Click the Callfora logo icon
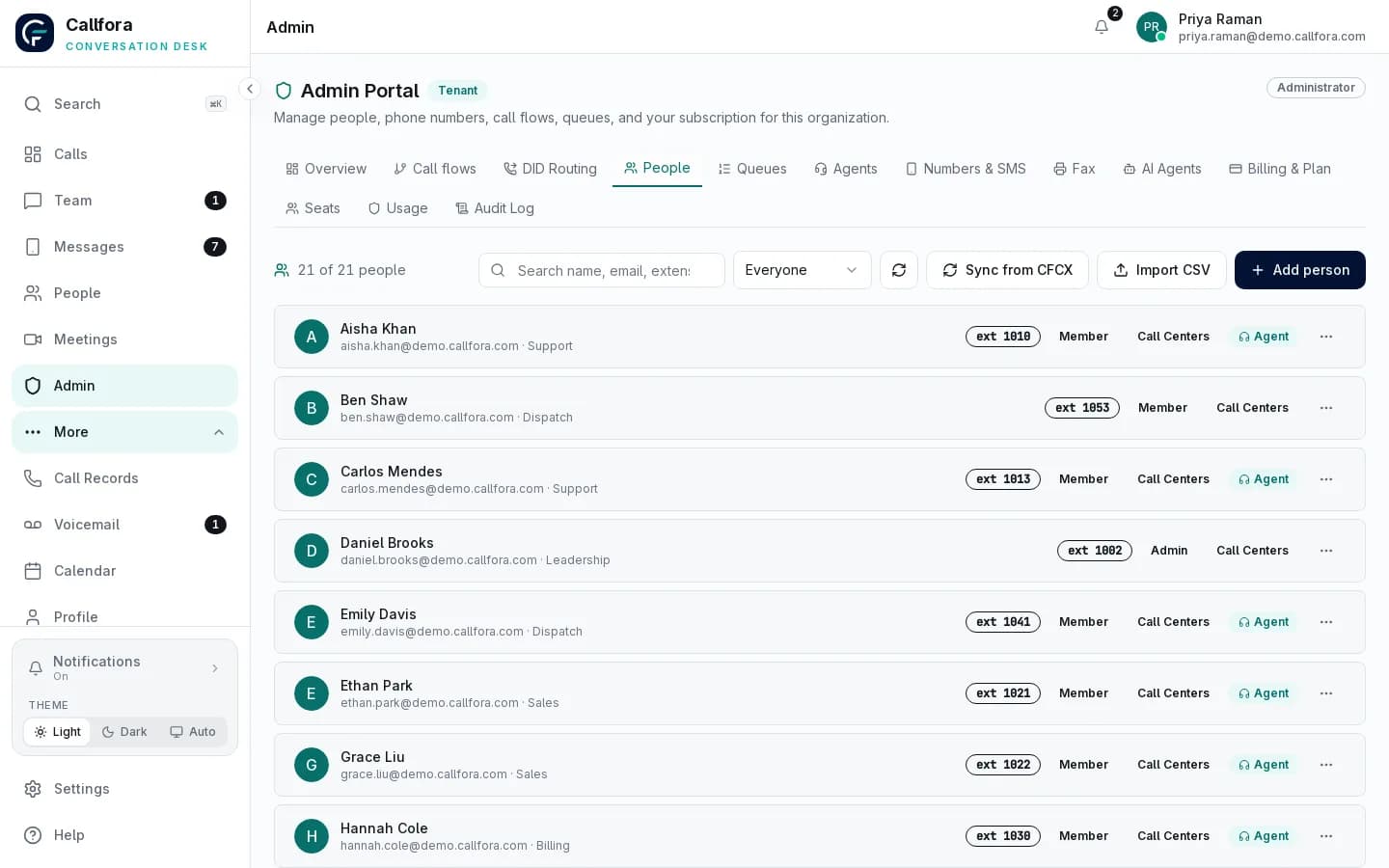 click(35, 33)
